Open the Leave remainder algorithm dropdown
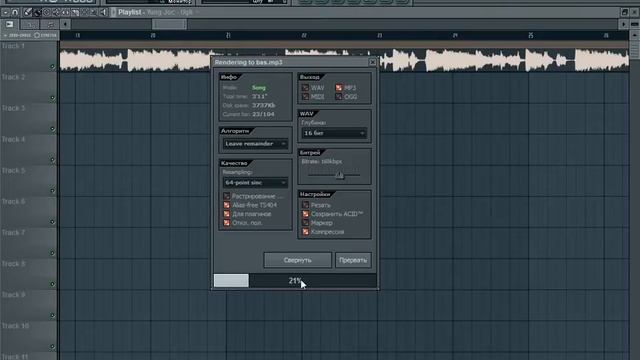 (255, 144)
